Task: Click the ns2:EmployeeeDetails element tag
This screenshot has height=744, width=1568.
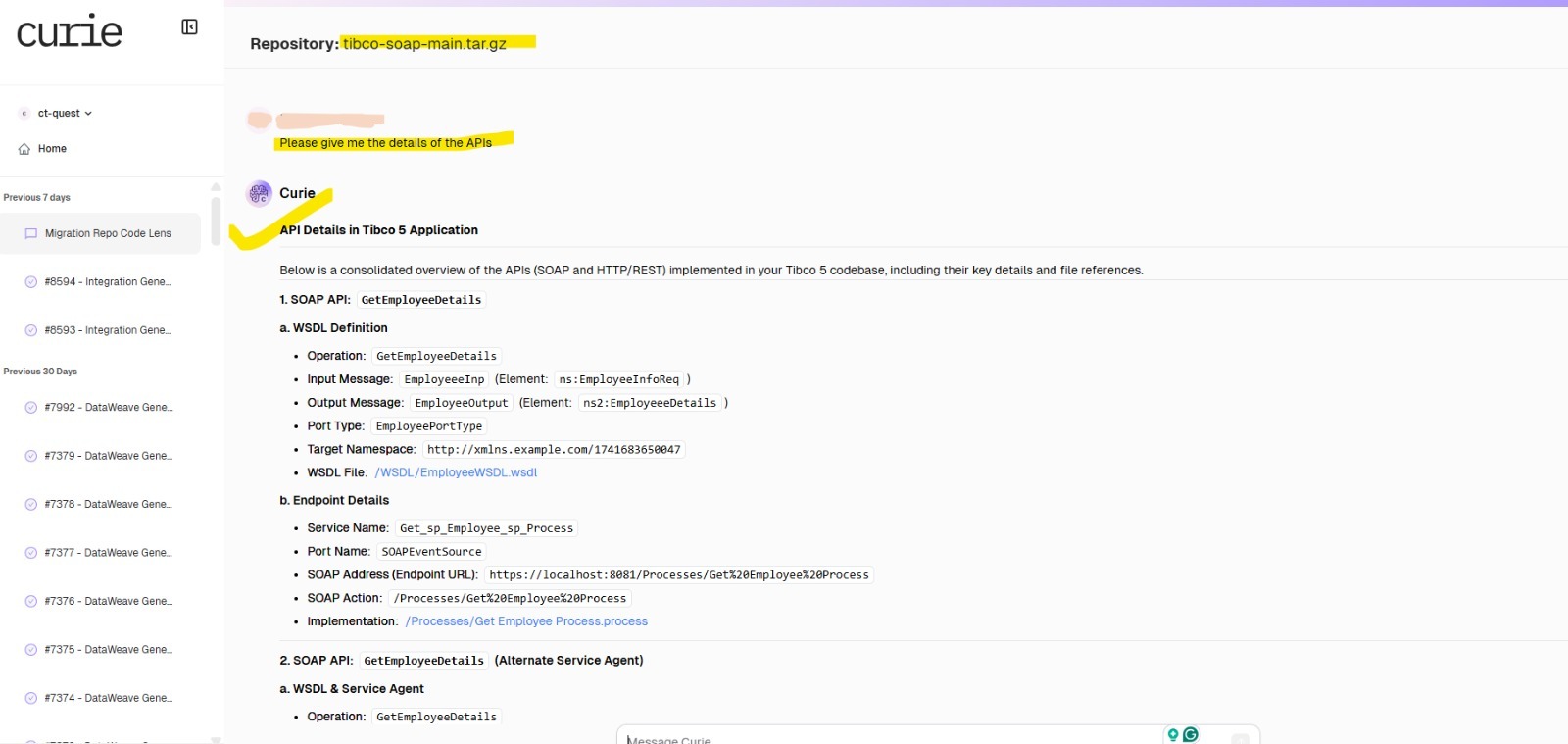Action: pos(650,403)
